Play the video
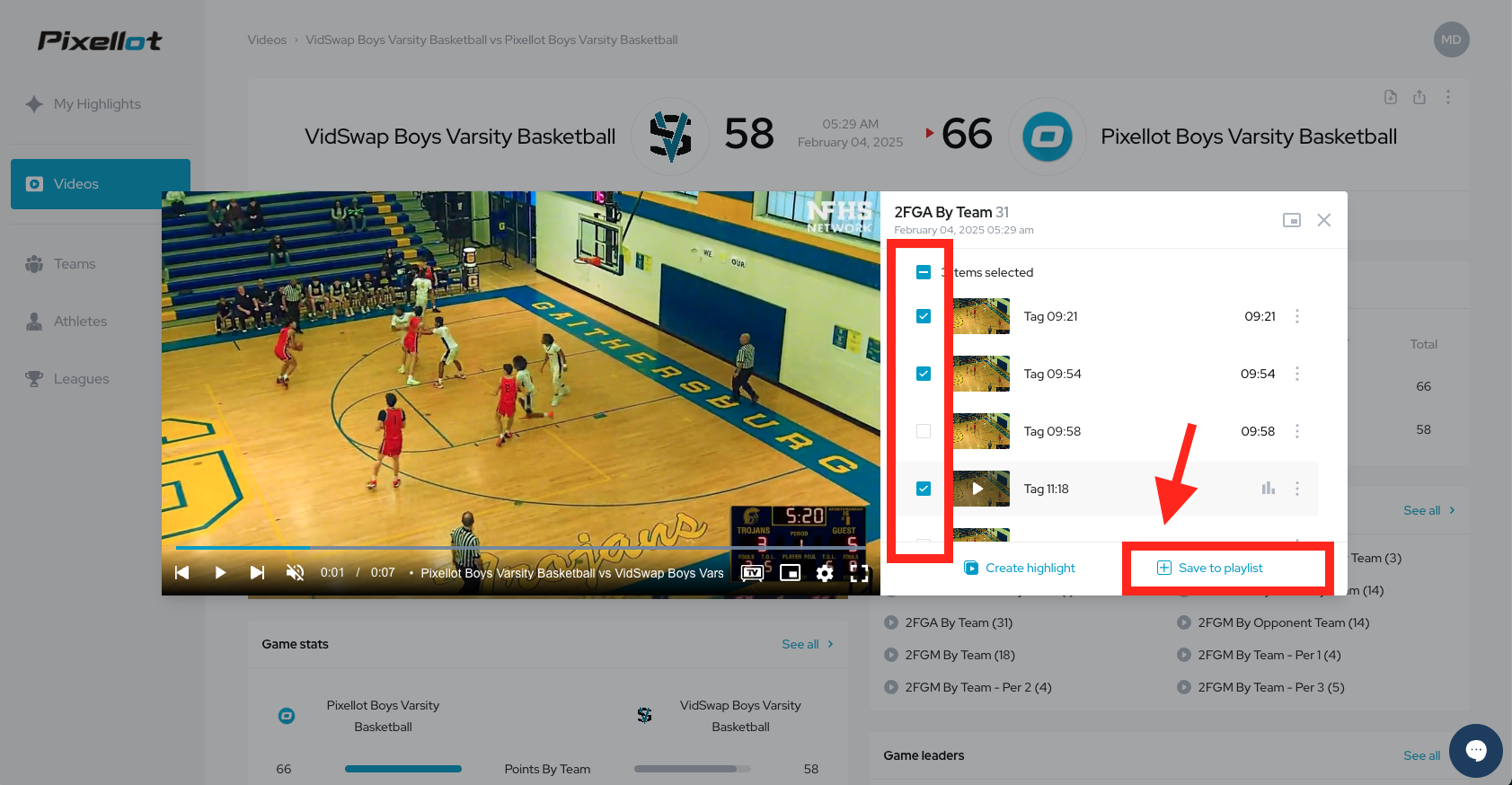Viewport: 1512px width, 785px height. [x=220, y=573]
